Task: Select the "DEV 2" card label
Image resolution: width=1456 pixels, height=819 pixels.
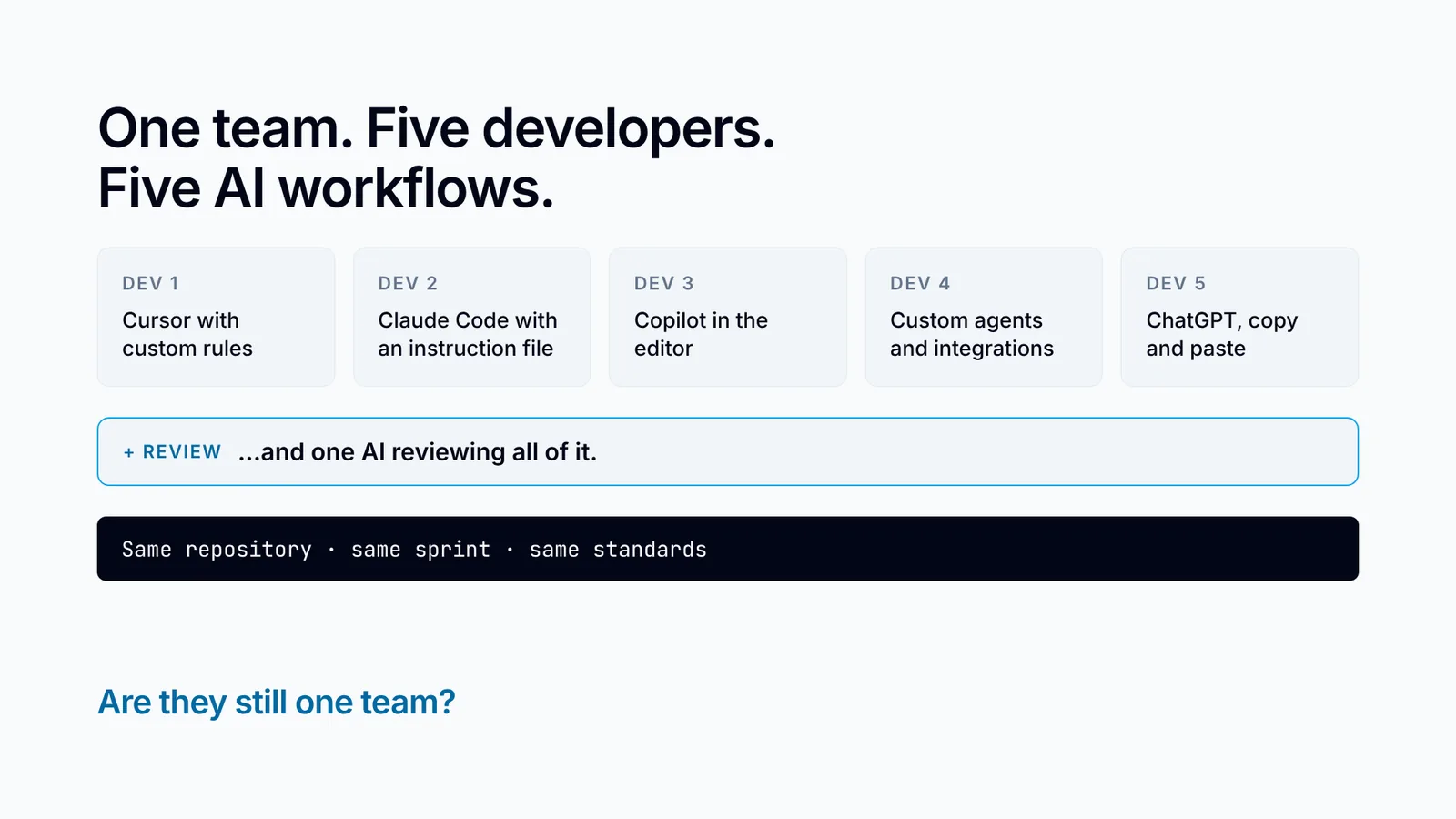Action: pos(408,283)
